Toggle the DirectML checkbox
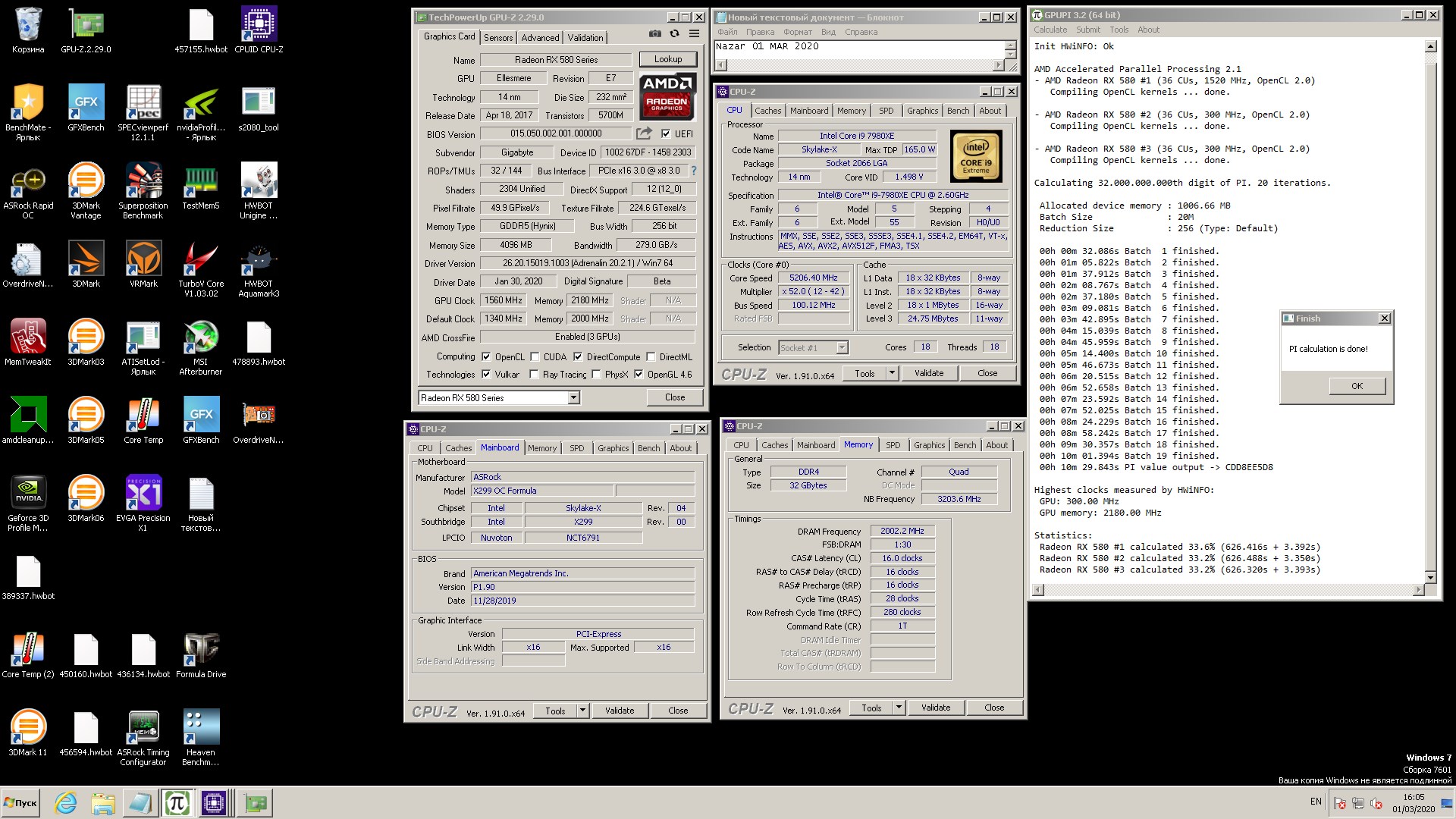1456x819 pixels. pos(651,356)
